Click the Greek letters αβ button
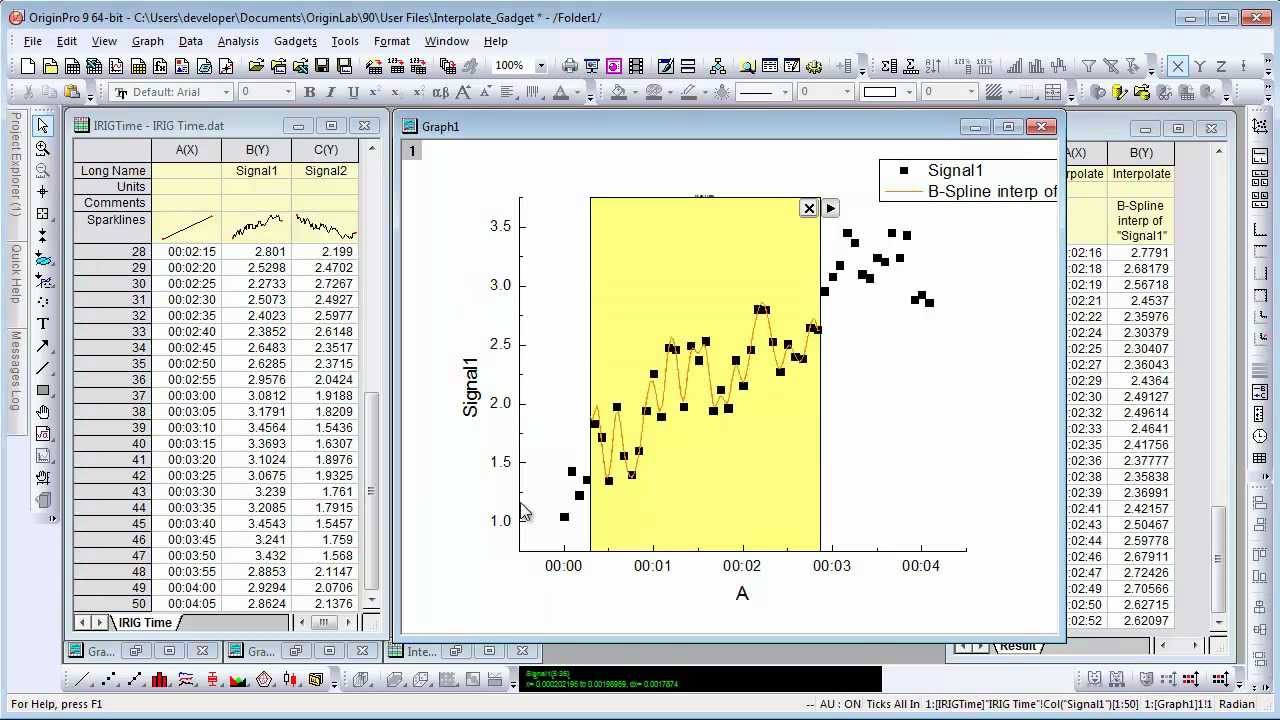This screenshot has height=720, width=1280. tap(440, 92)
